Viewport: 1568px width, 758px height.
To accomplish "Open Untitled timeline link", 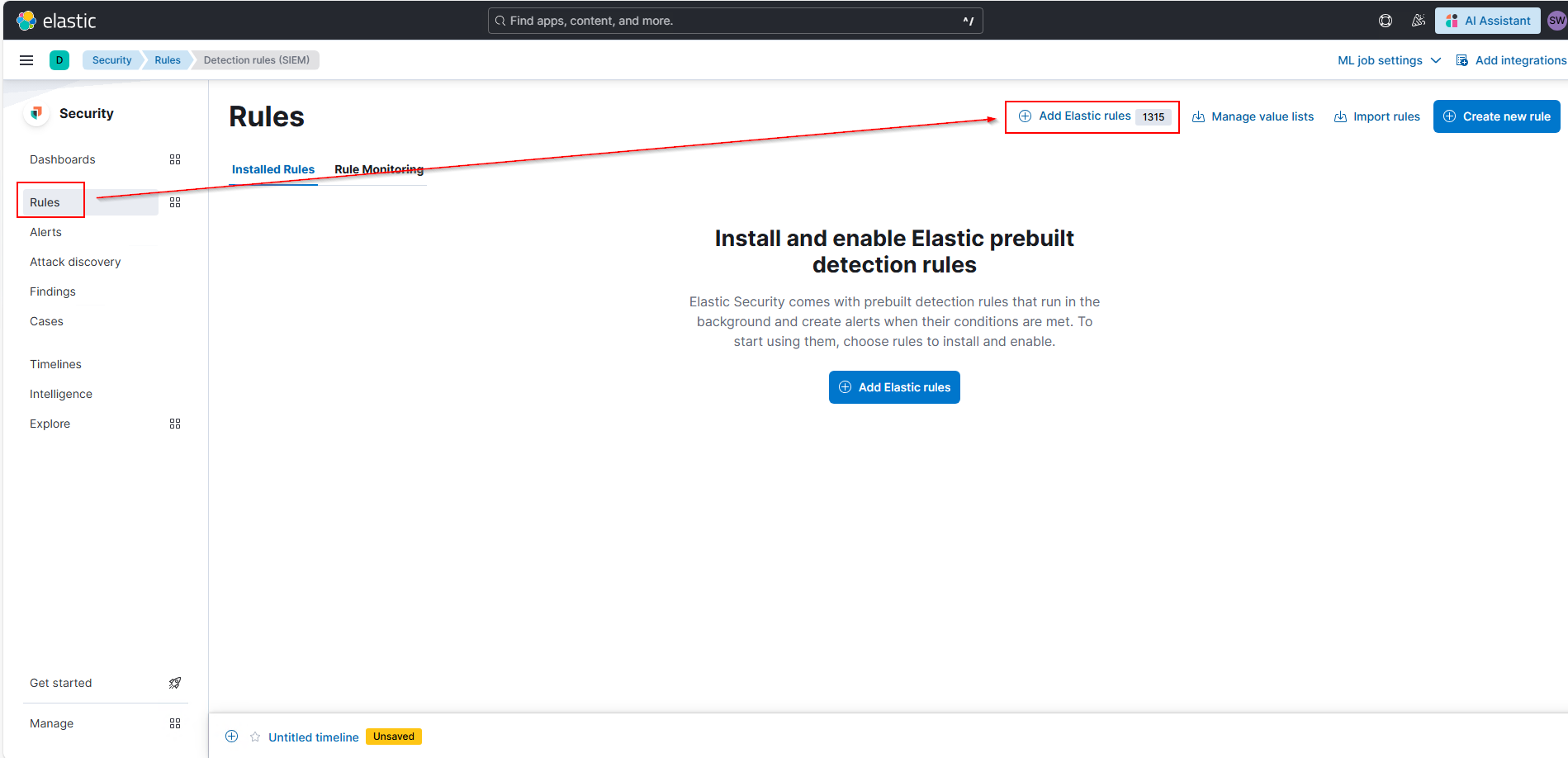I will [314, 737].
